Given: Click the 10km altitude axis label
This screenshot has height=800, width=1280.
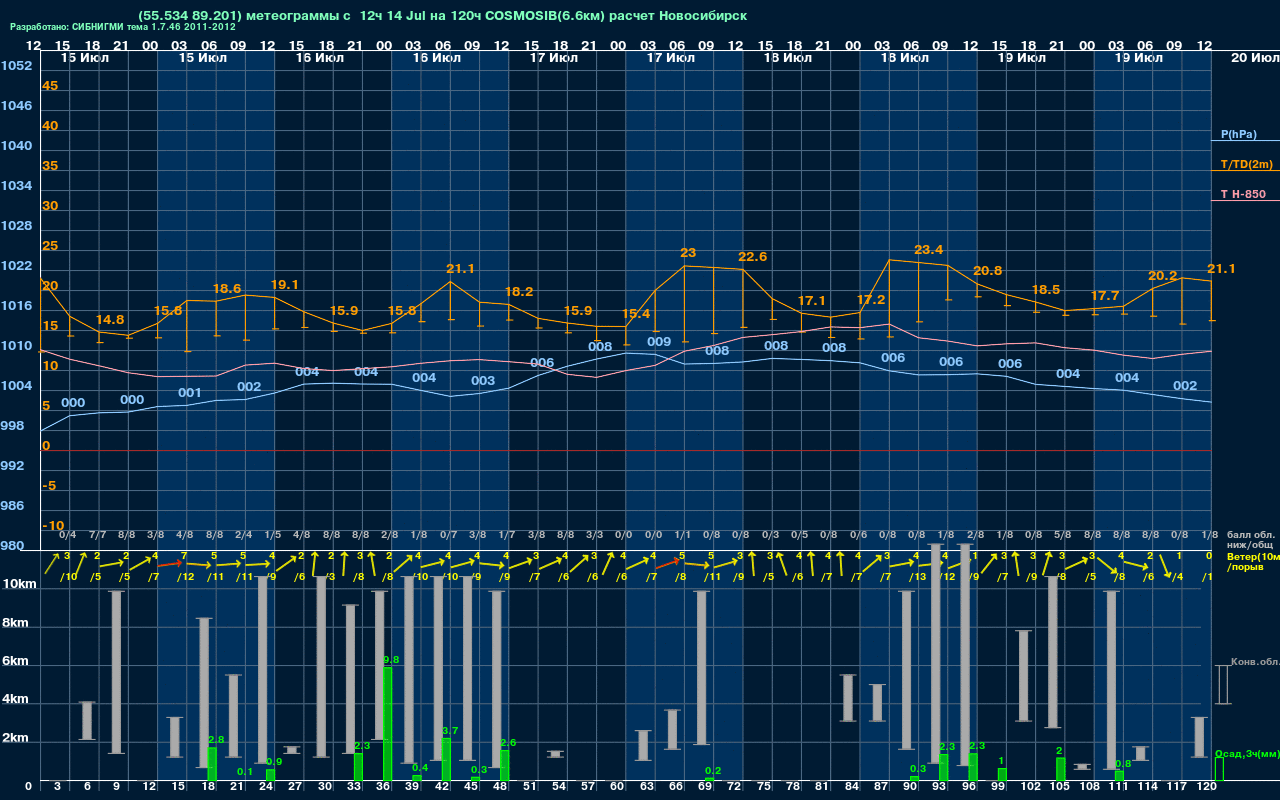Looking at the screenshot, I should click(x=19, y=585).
